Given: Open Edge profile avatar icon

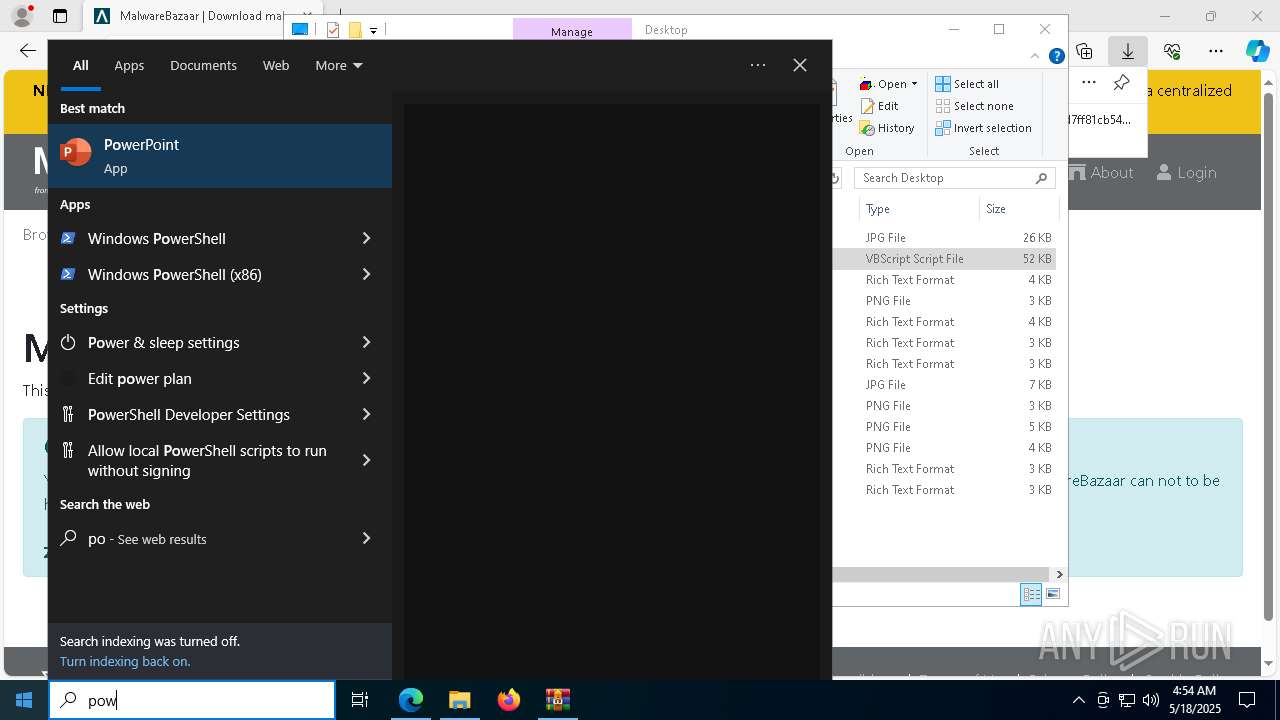Looking at the screenshot, I should click(22, 16).
